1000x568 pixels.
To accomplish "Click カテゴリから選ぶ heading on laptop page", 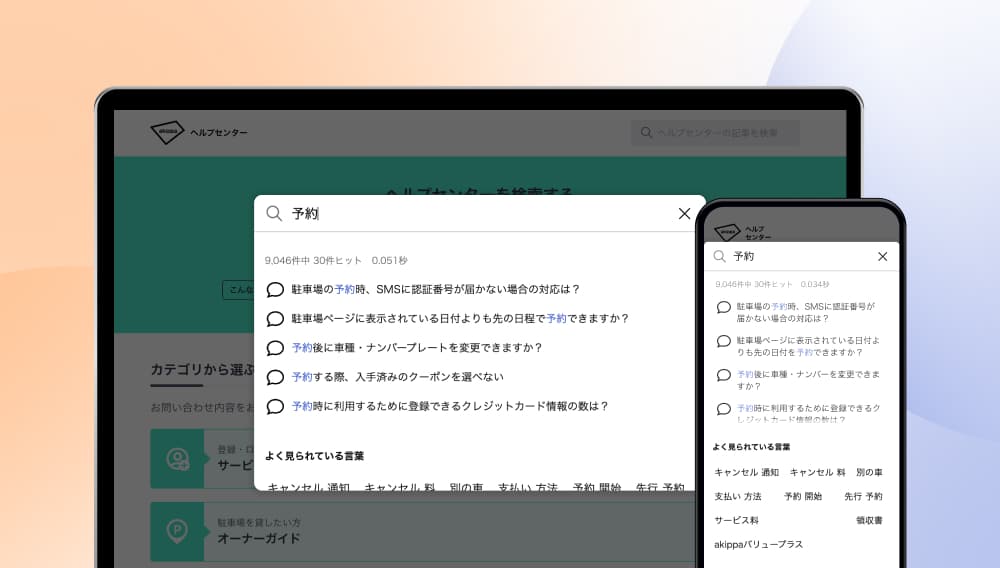I will tap(202, 370).
